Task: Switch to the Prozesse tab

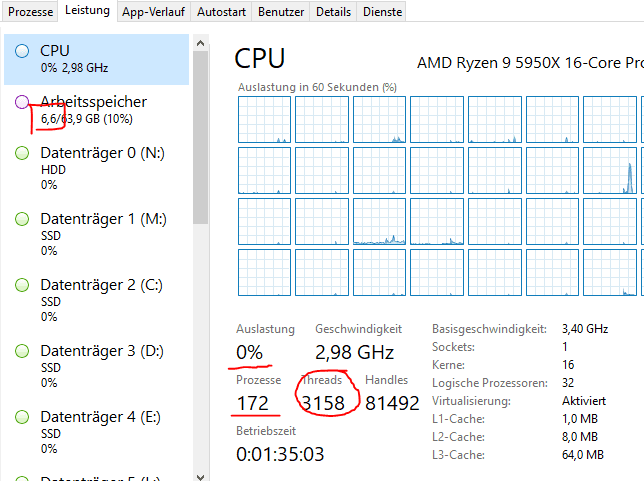Action: click(30, 12)
